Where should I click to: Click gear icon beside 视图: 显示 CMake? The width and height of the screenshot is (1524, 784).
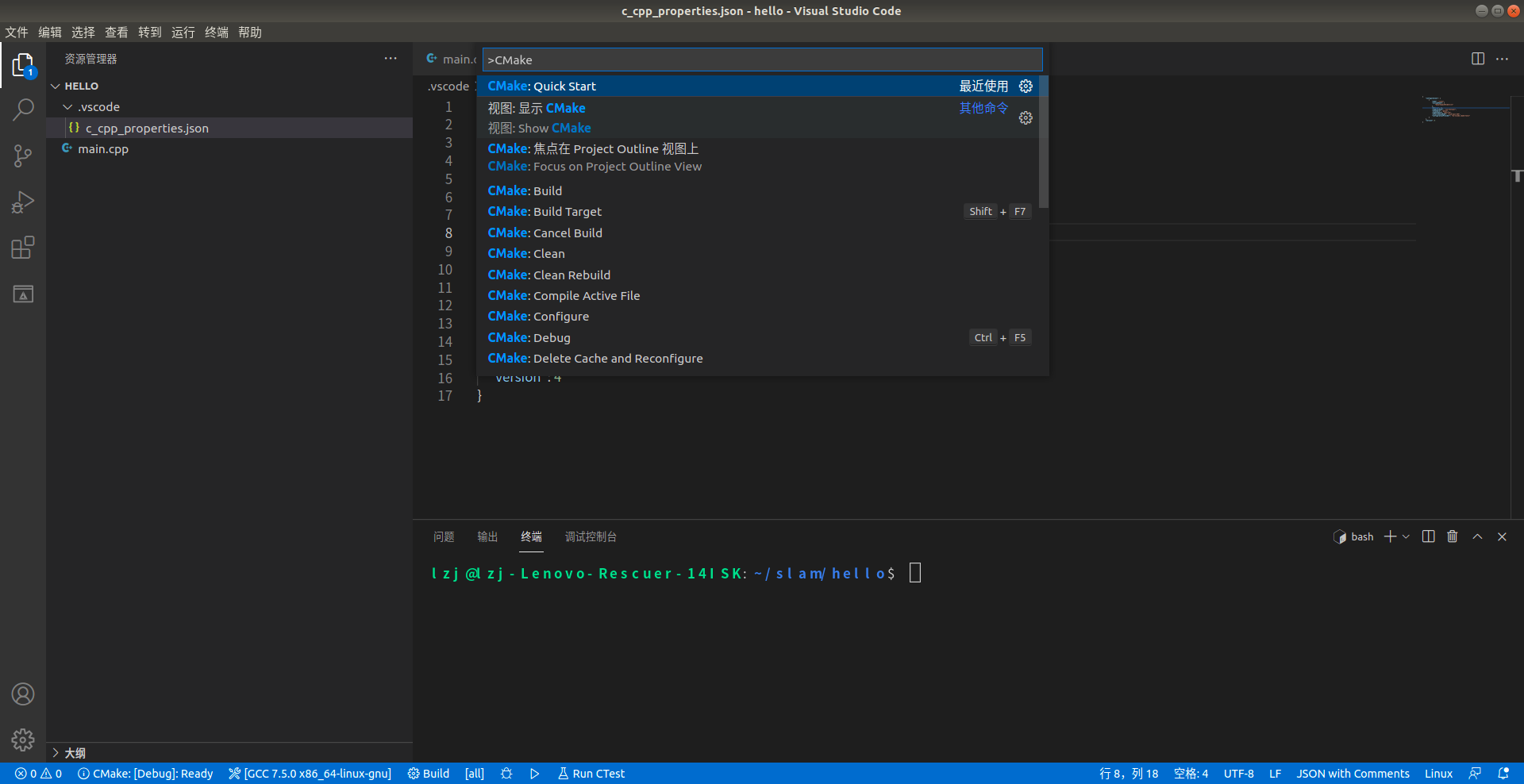coord(1026,117)
